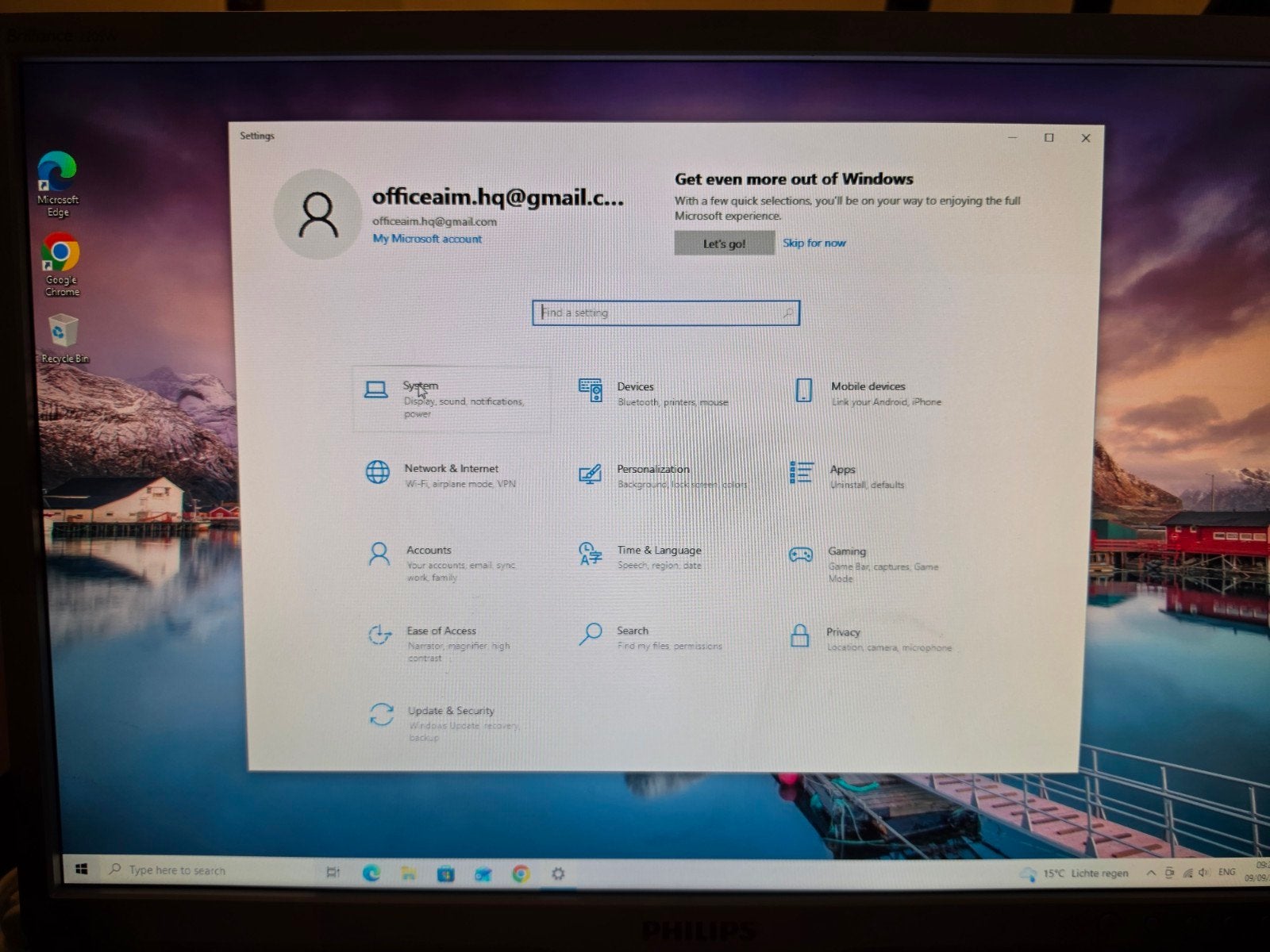Focus the Find a setting search field
Screen dimensions: 1270x952
(x=666, y=313)
